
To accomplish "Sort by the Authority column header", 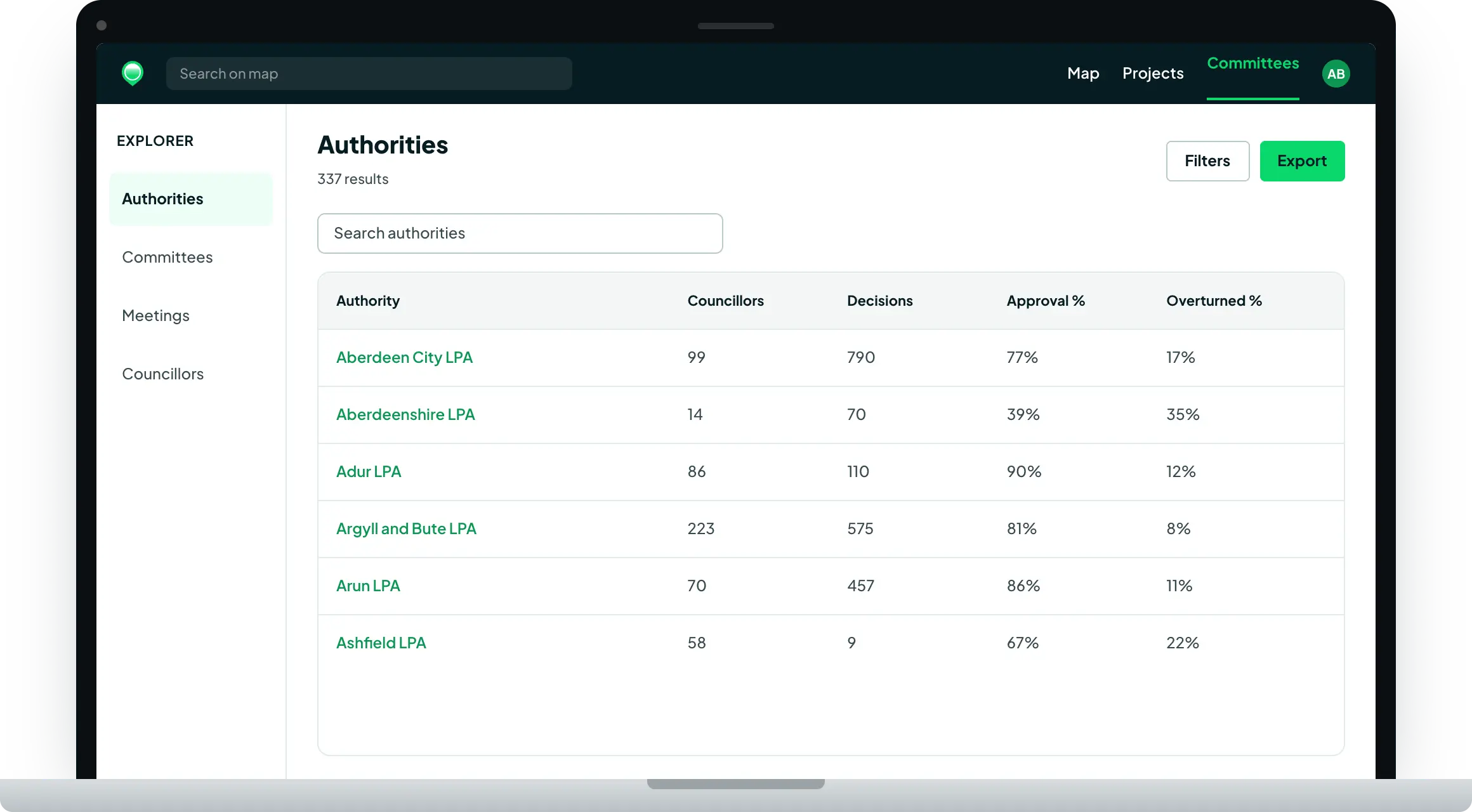I will pos(368,301).
